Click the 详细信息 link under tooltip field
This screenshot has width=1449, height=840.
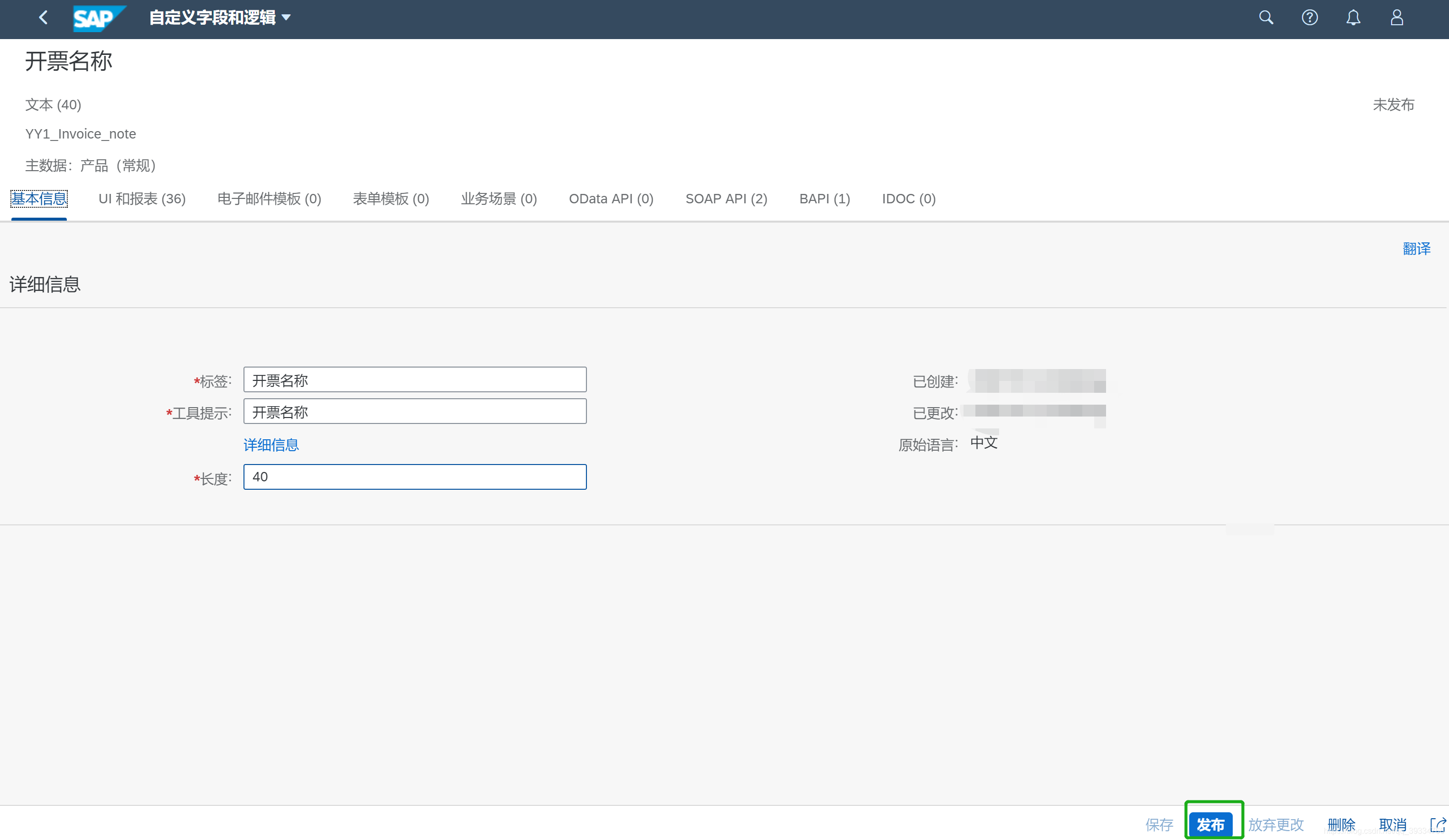point(271,445)
